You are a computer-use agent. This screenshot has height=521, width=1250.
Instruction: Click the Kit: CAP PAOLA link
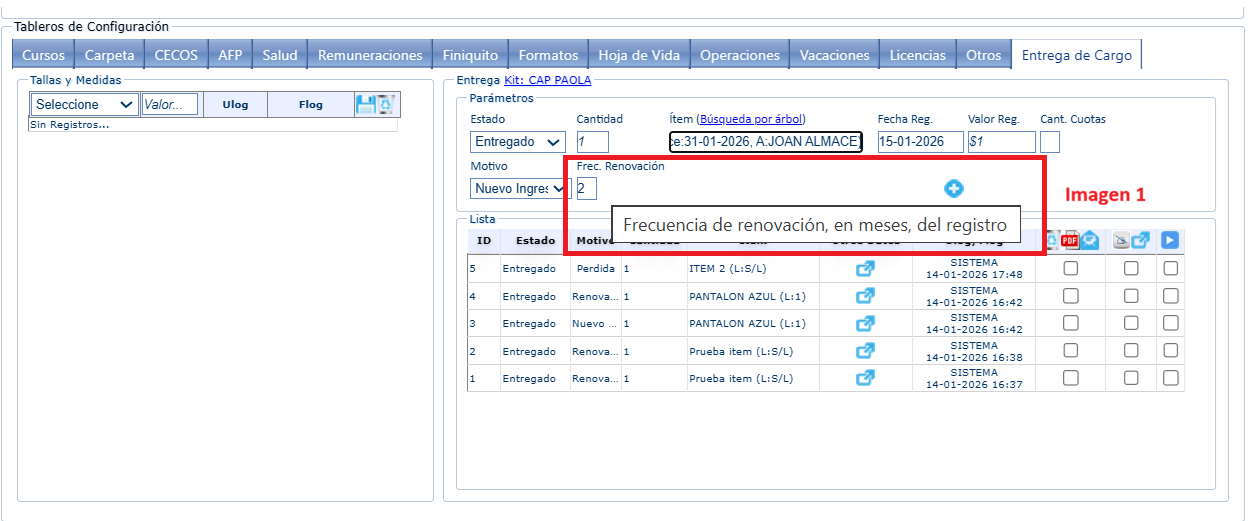[x=547, y=80]
